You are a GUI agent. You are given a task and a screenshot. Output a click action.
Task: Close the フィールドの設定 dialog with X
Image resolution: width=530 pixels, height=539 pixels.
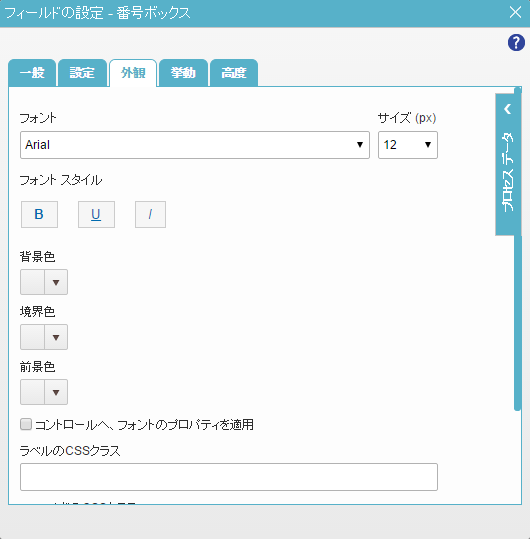[515, 12]
